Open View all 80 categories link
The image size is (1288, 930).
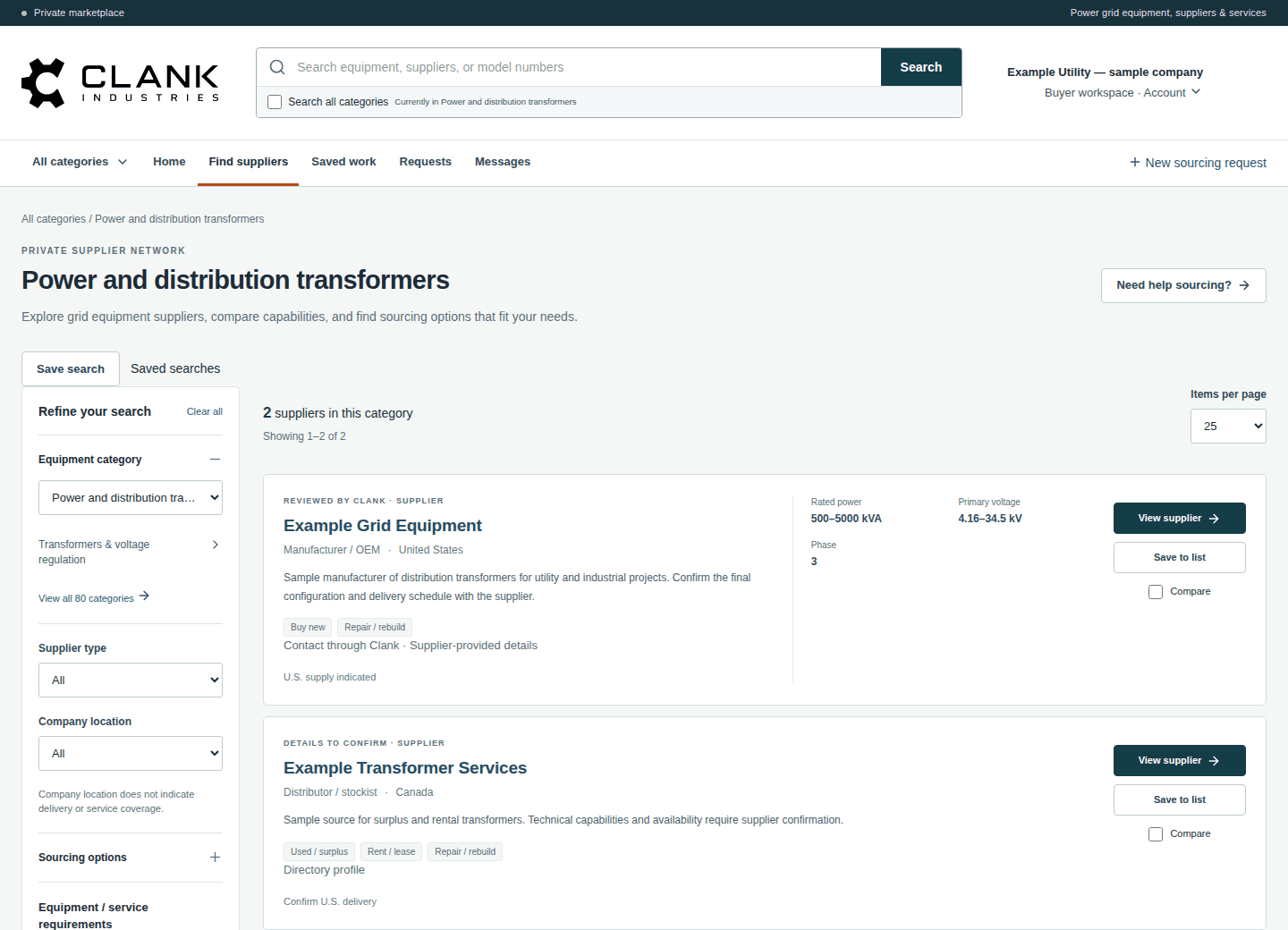pyautogui.click(x=94, y=597)
